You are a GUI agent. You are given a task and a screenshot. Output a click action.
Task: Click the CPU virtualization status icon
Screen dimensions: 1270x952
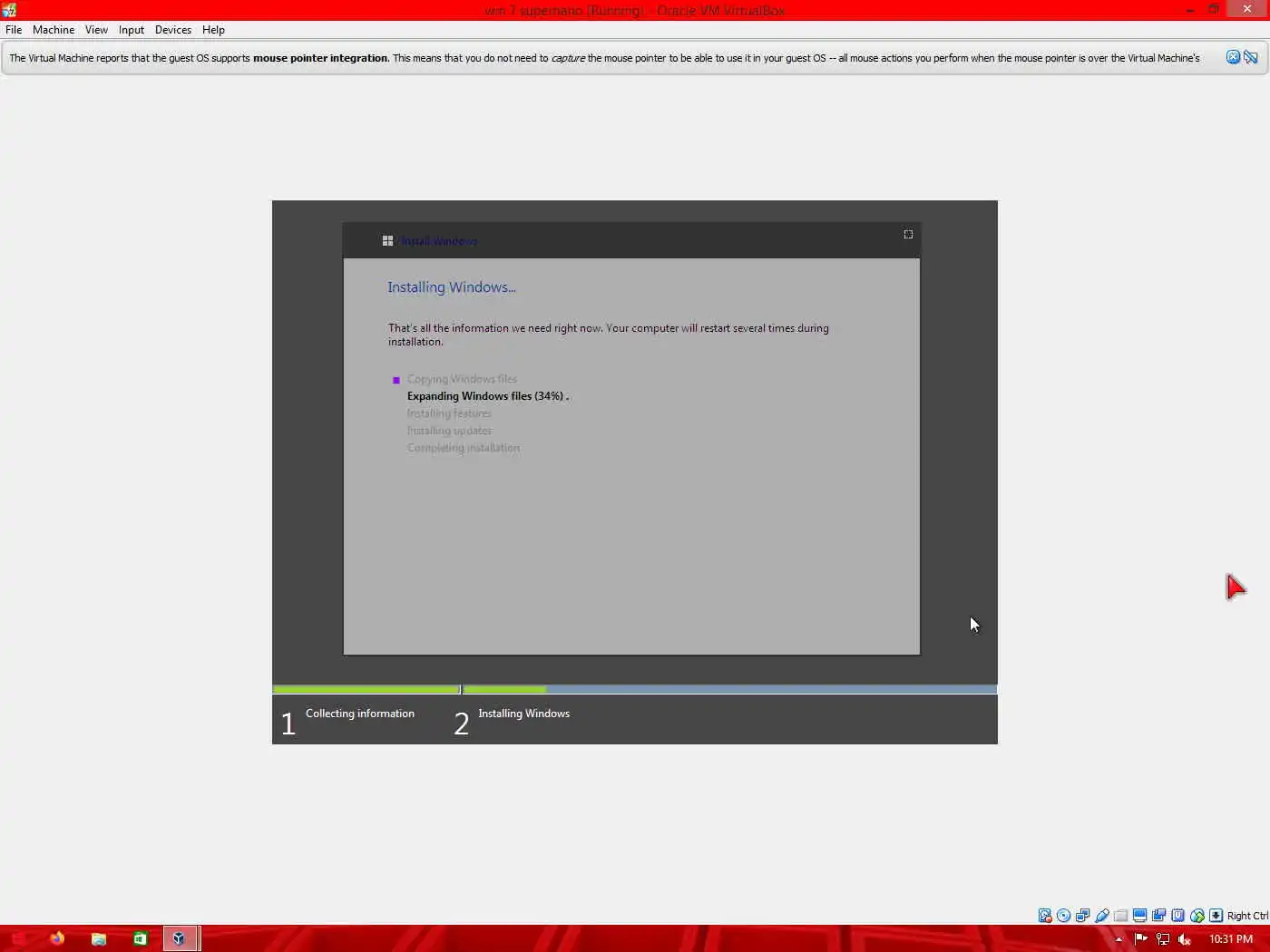coord(1178,916)
